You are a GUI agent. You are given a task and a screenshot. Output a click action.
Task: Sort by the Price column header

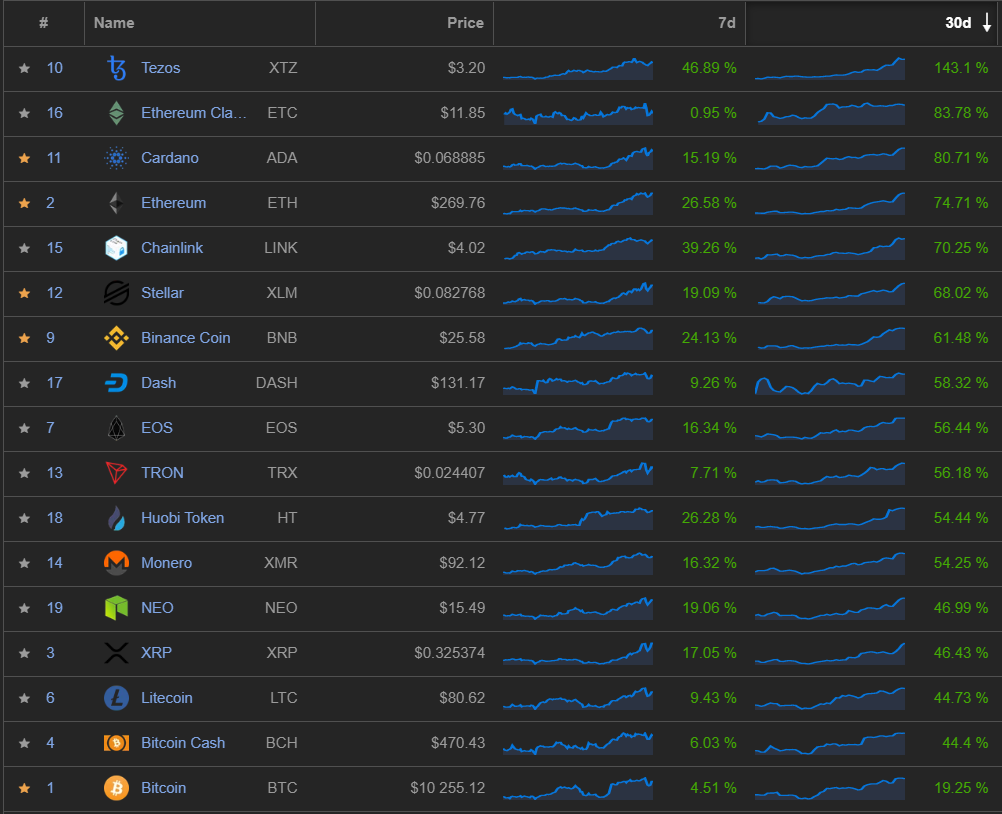pos(405,23)
